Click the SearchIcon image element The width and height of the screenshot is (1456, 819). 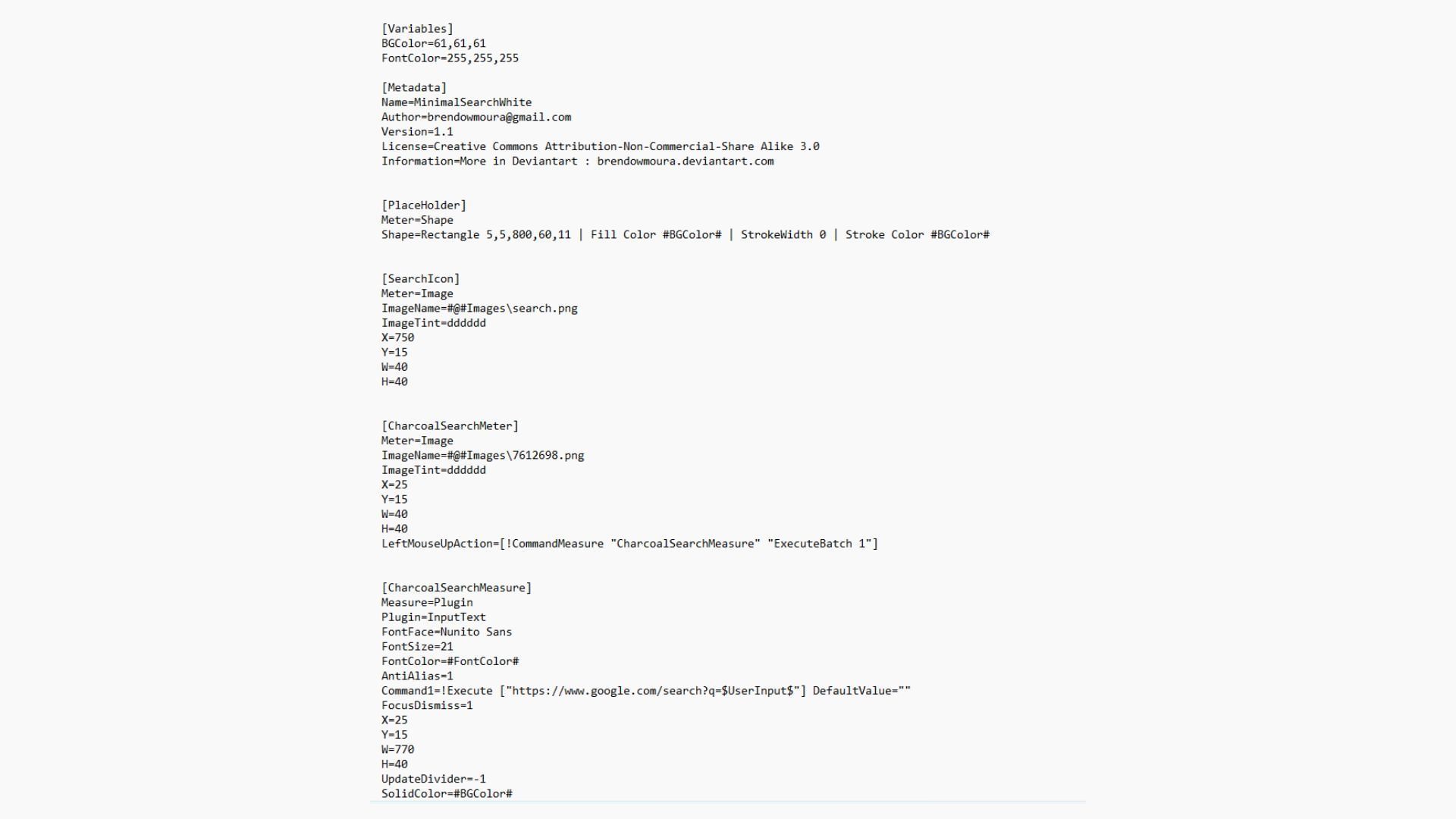tap(420, 278)
